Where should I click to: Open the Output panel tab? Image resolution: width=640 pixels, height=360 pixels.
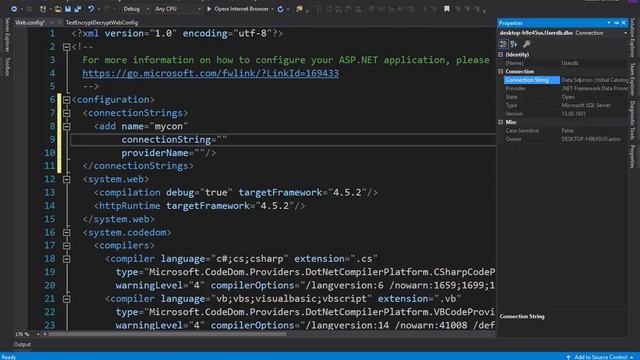click(x=22, y=344)
